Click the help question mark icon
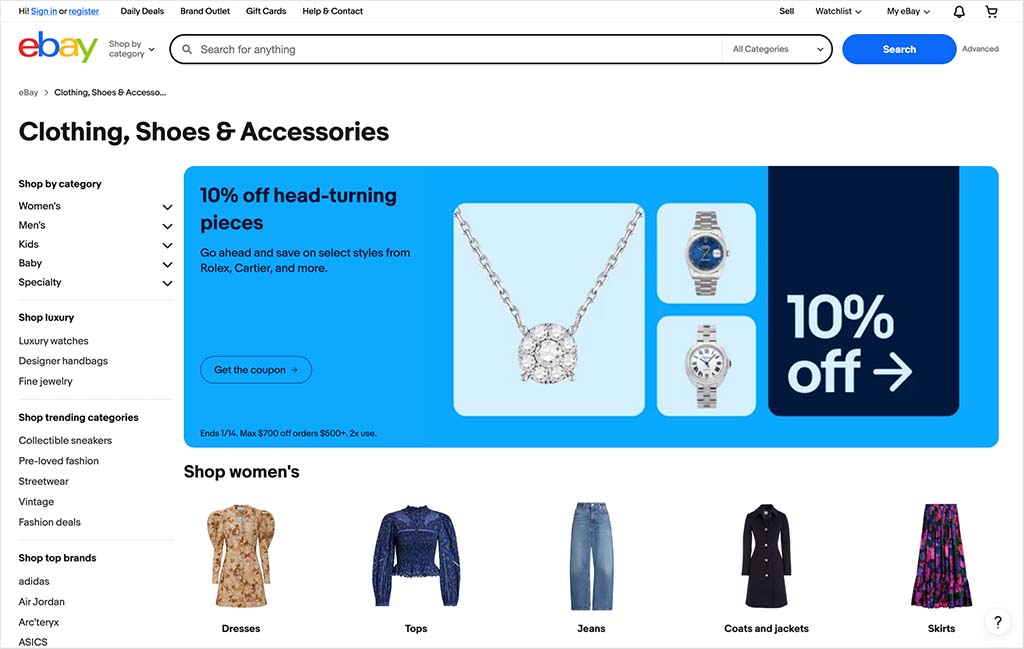1024x649 pixels. point(997,622)
